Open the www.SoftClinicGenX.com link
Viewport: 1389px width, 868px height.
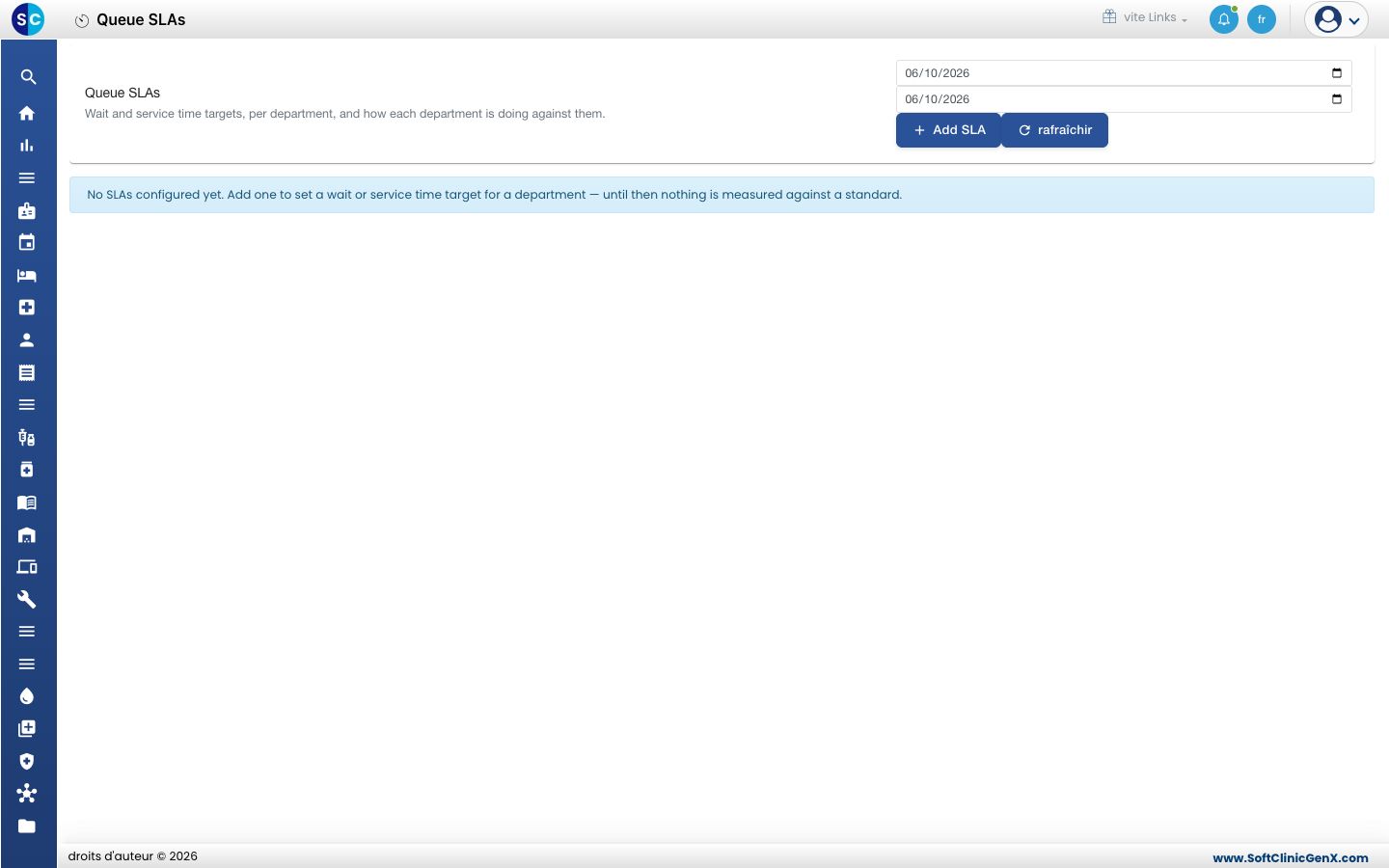(x=1291, y=857)
